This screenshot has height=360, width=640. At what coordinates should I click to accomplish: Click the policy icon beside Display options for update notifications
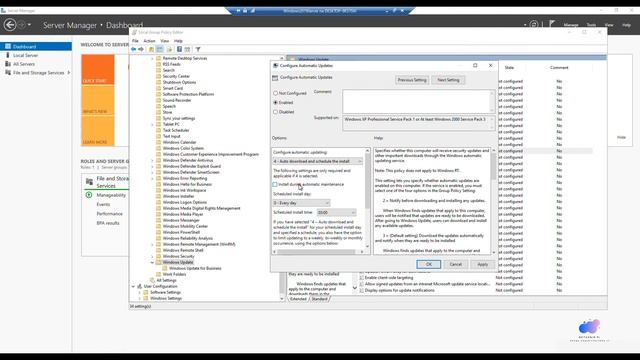tap(362, 290)
